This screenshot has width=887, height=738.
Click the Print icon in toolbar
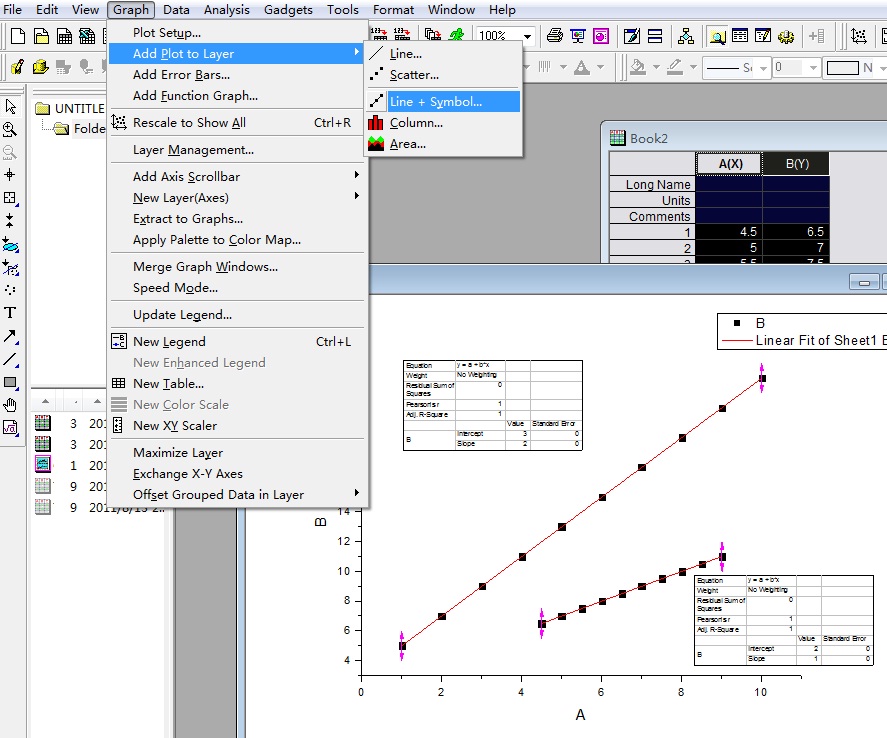[x=554, y=36]
